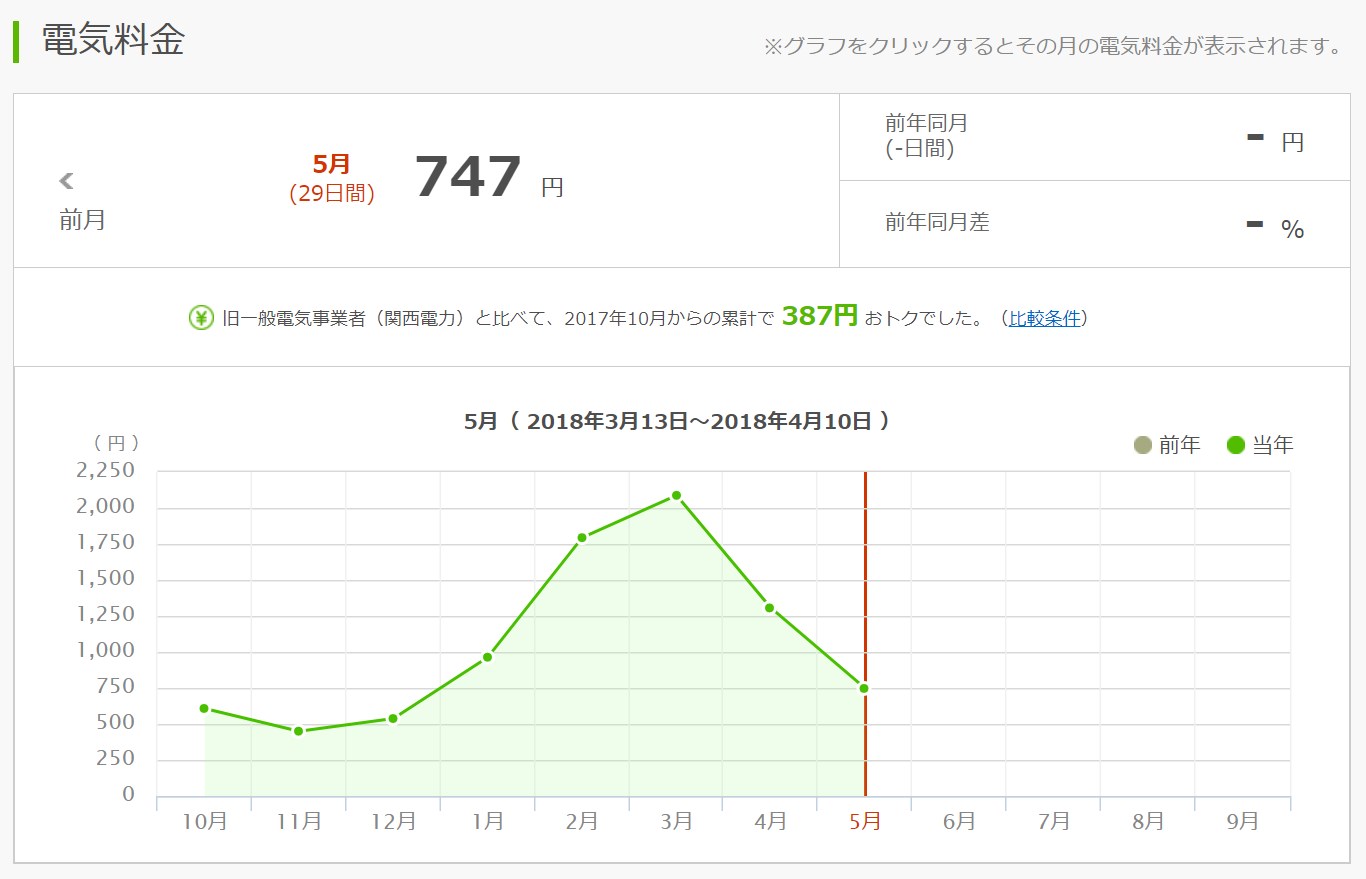Click the 9月 axis label
This screenshot has height=879, width=1366.
pos(1242,821)
